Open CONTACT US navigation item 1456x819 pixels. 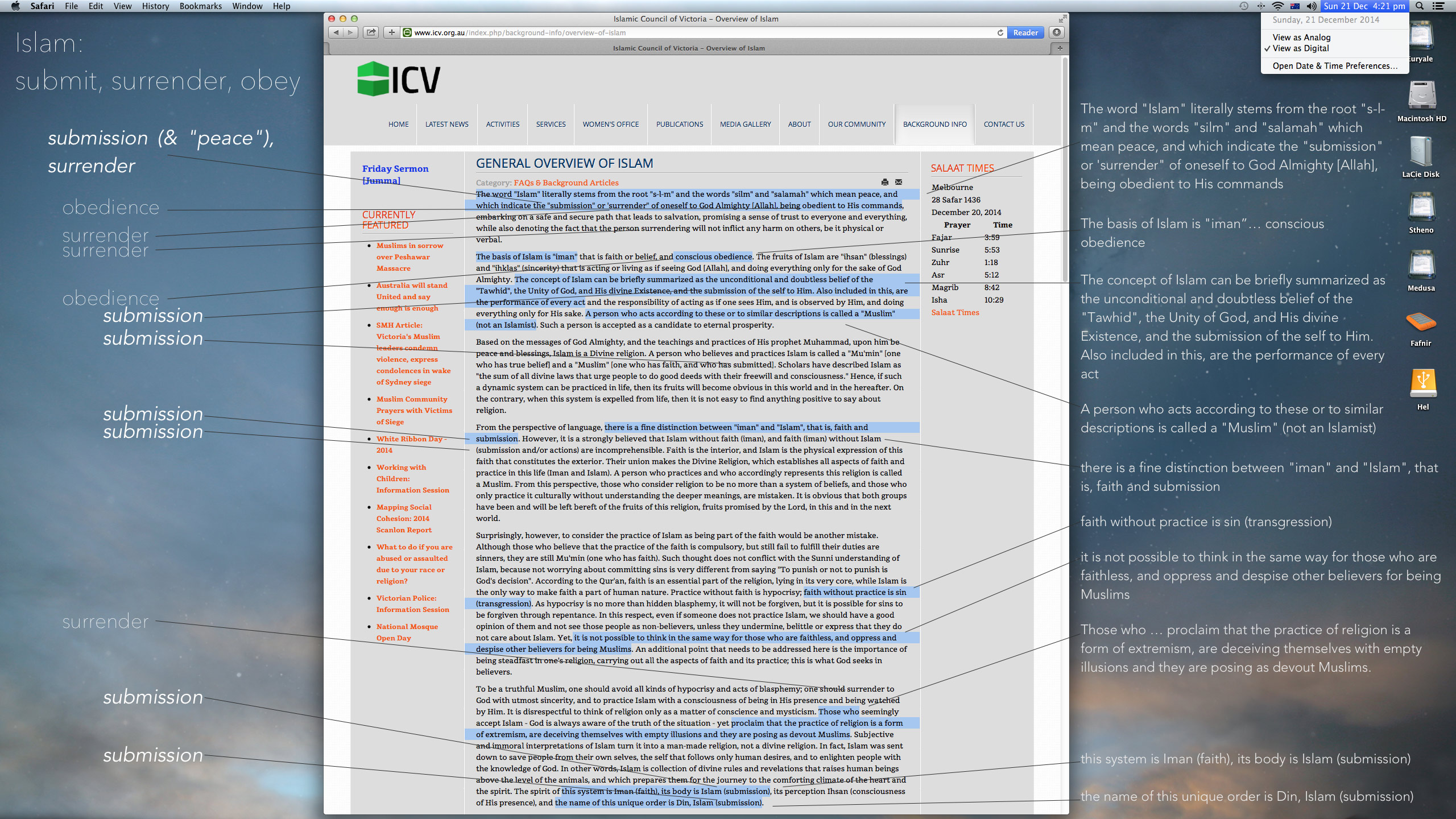tap(1004, 124)
